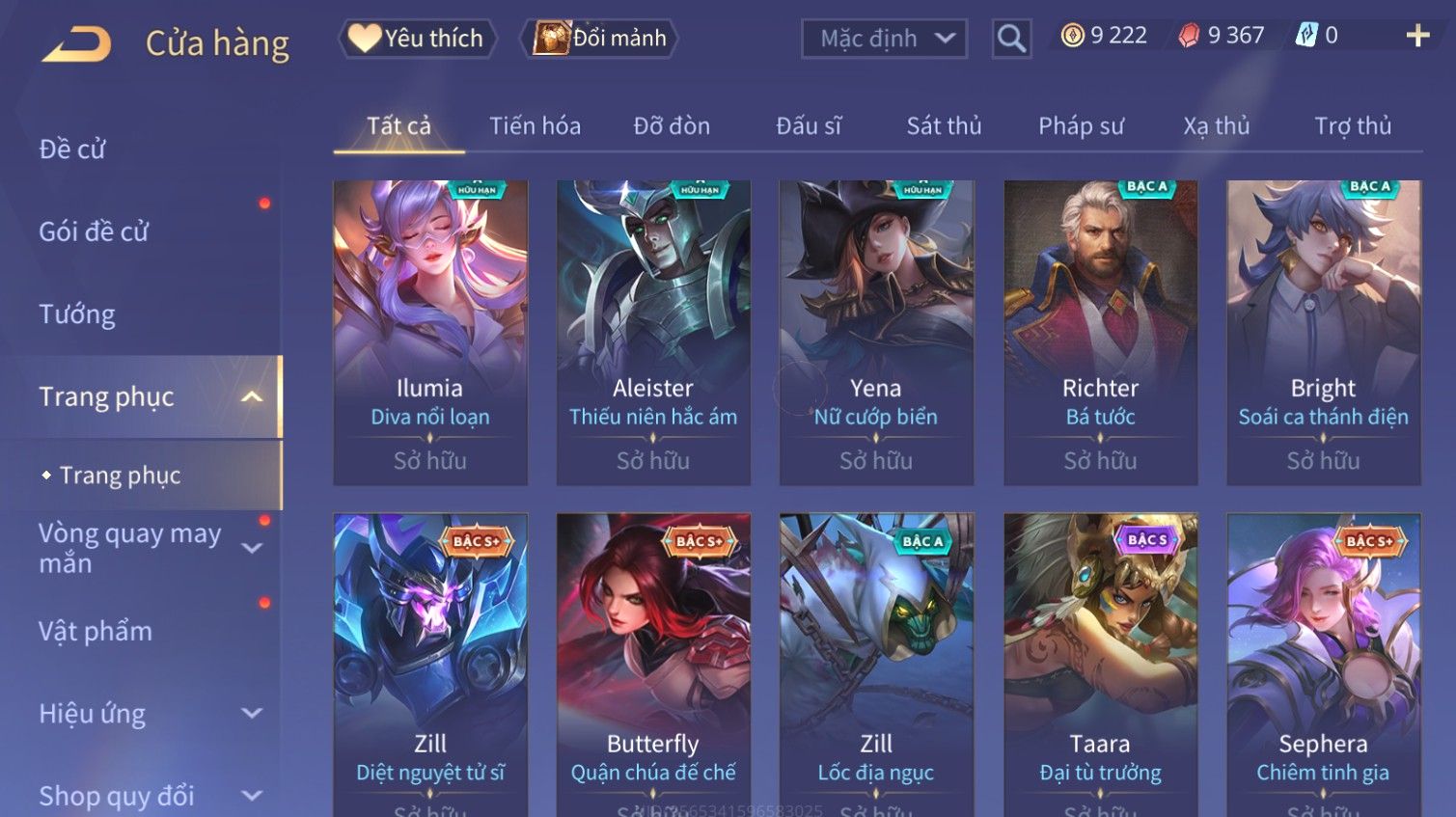Image resolution: width=1456 pixels, height=817 pixels.
Task: Switch to the Tiến hóa tab
Action: click(x=535, y=126)
